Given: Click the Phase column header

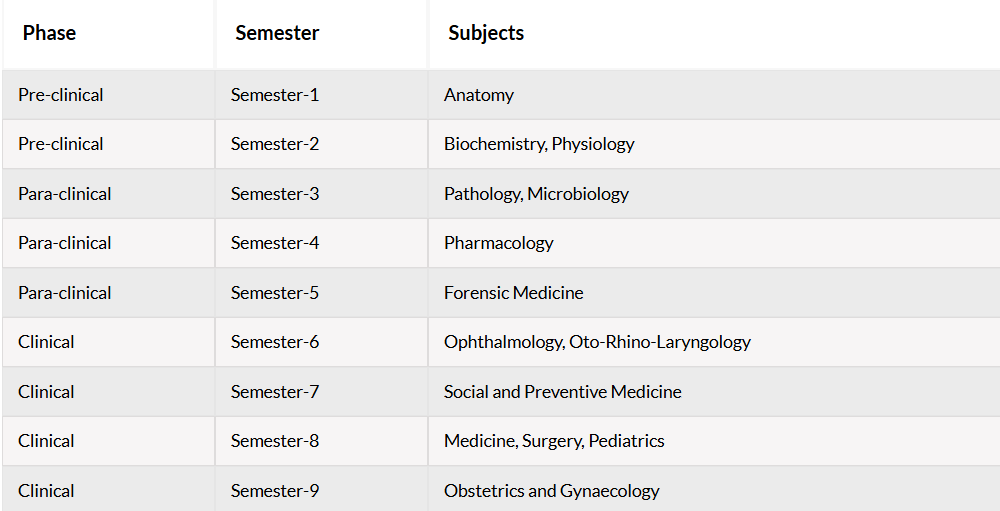Looking at the screenshot, I should coord(108,33).
